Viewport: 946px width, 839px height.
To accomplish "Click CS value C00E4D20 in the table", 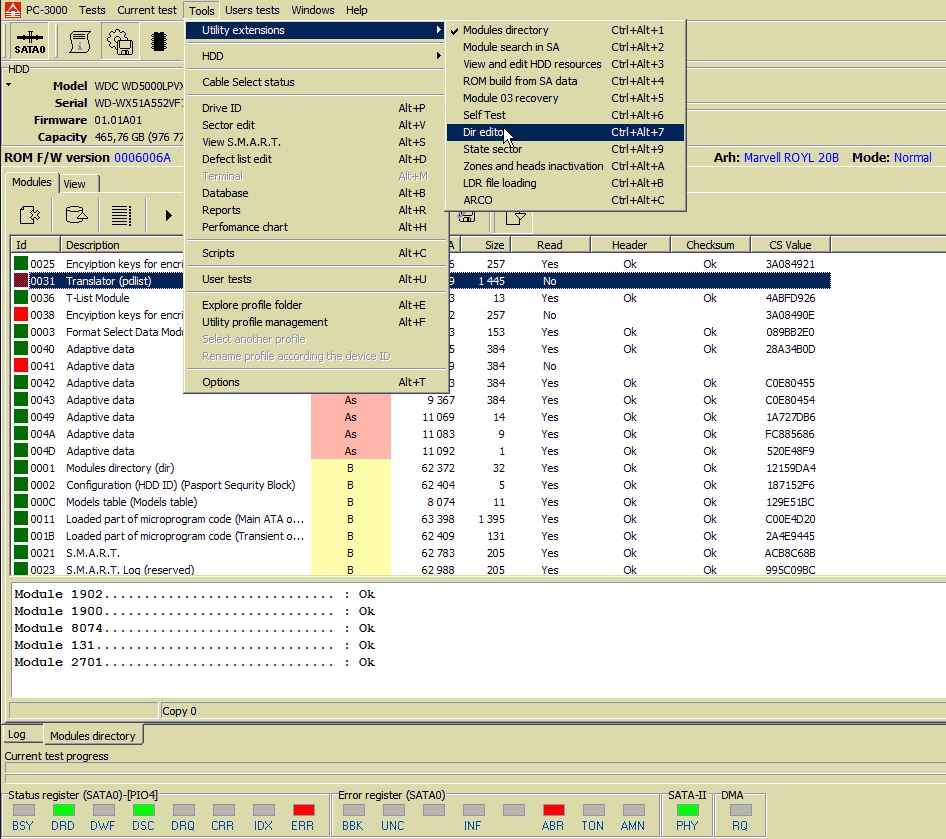I will coord(790,519).
